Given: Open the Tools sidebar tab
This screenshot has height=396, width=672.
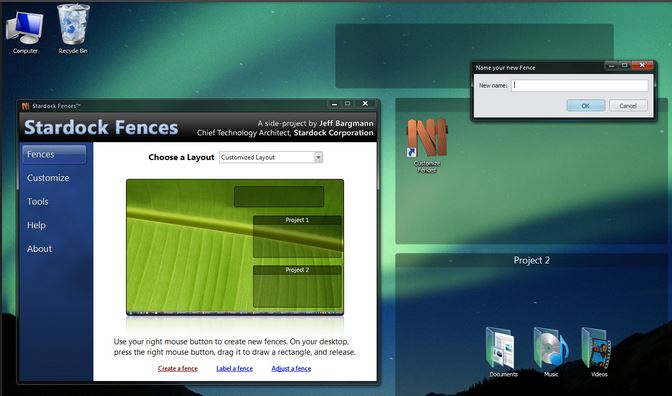Looking at the screenshot, I should (38, 201).
